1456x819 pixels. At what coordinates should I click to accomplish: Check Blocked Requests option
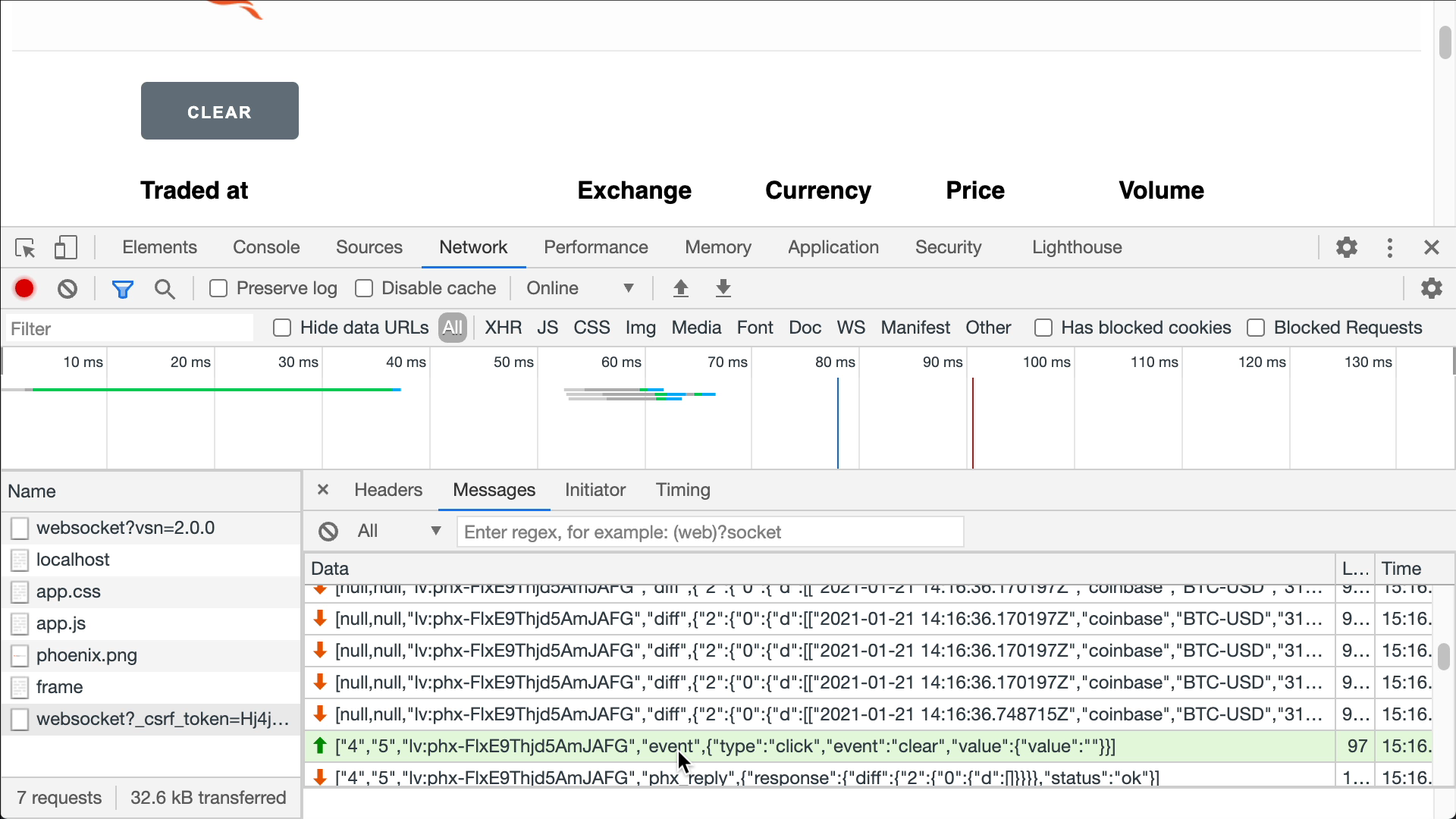pos(1256,328)
